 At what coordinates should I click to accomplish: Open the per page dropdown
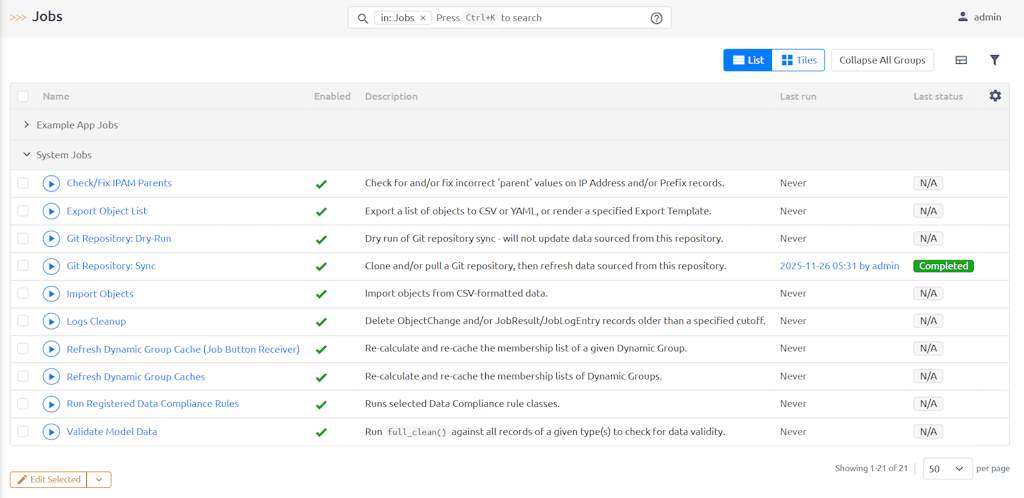[x=948, y=468]
